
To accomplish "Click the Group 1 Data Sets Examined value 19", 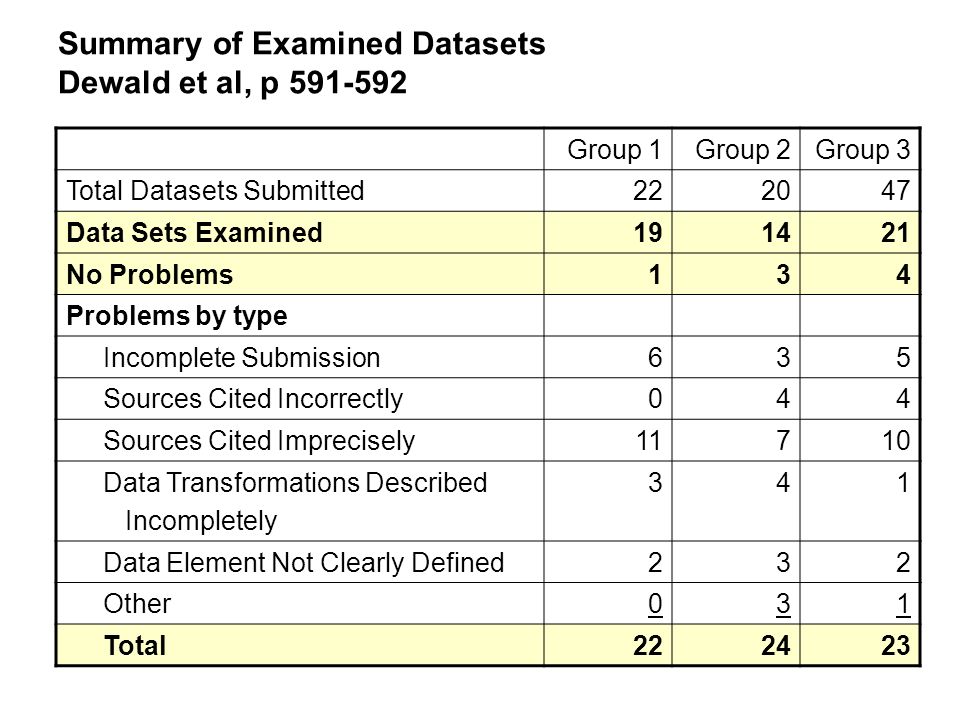I will (648, 233).
